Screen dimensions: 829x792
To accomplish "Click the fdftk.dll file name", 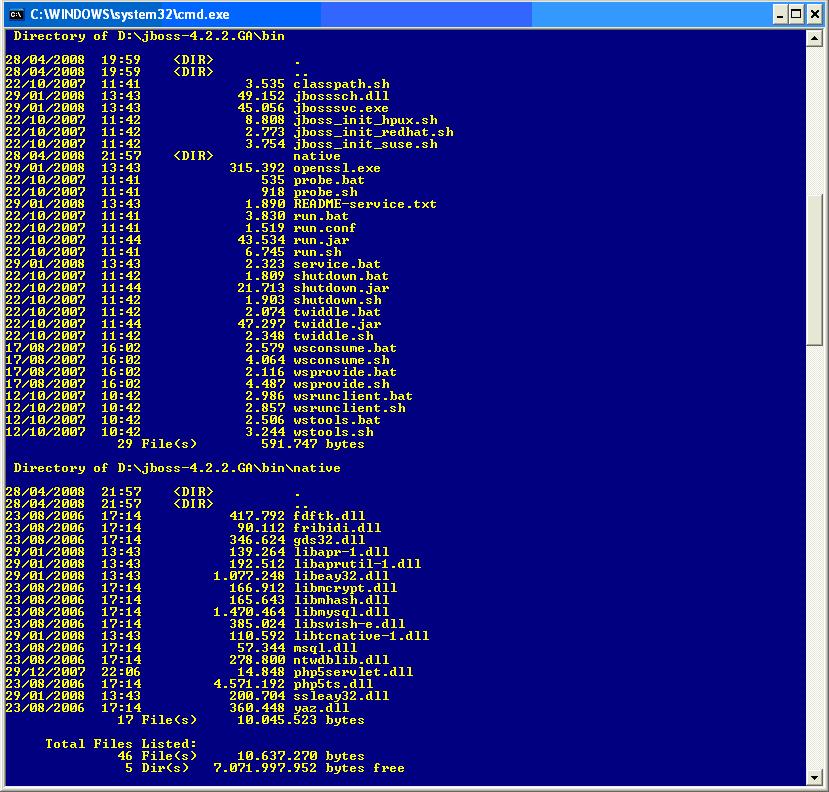I will click(329, 516).
